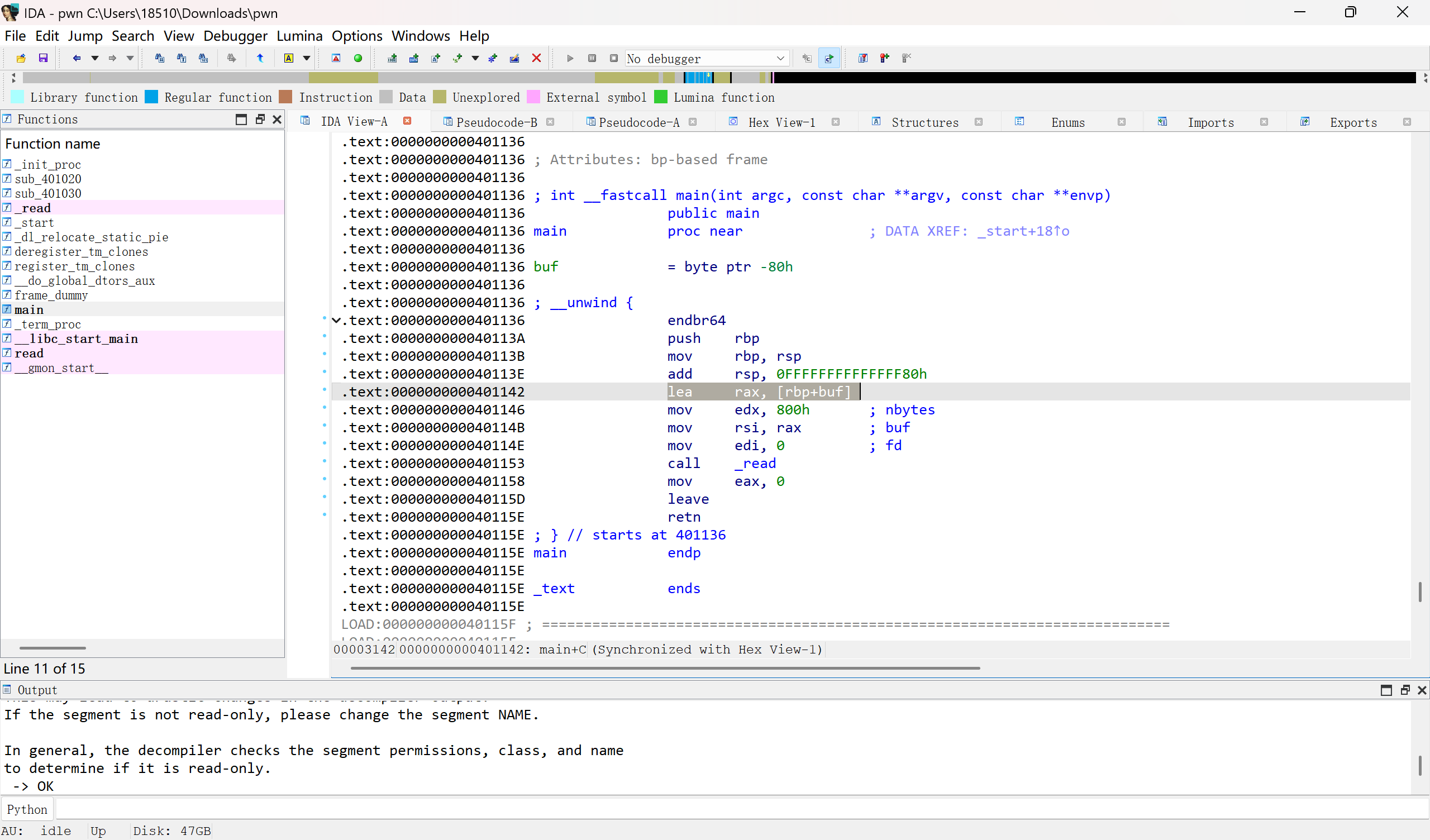Click the green circle toolbar icon
Viewport: 1430px width, 840px height.
click(358, 58)
